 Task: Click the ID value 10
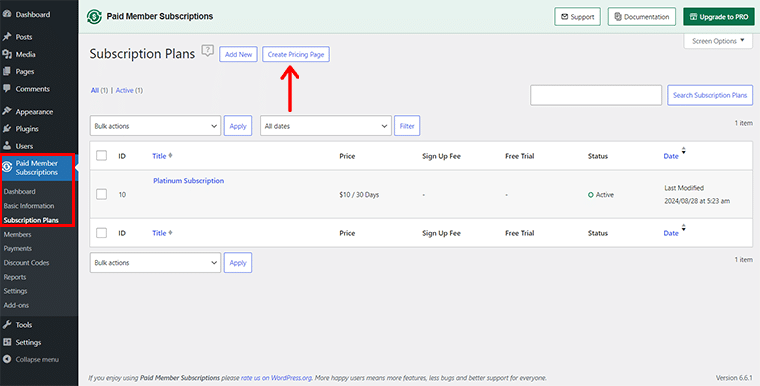click(x=122, y=194)
